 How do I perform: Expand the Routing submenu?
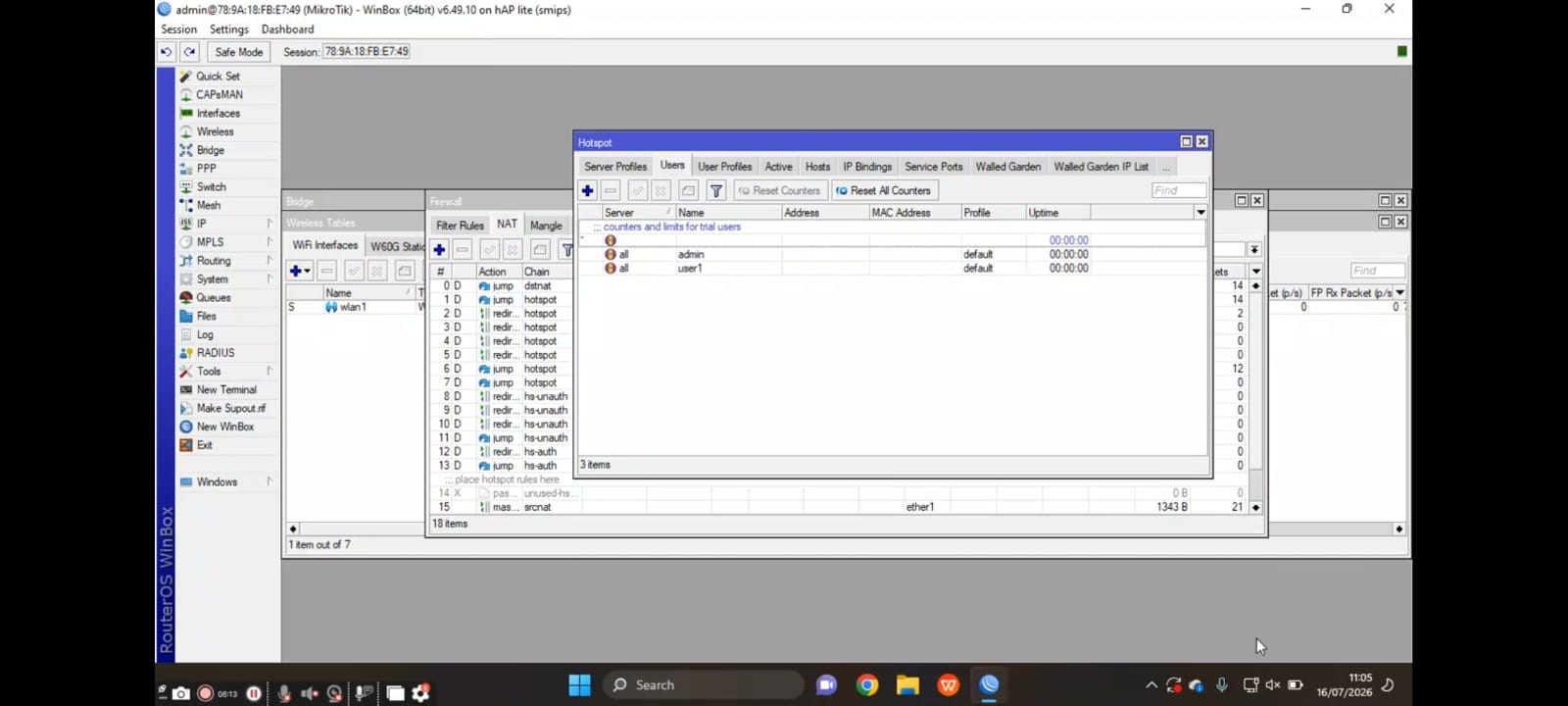tap(269, 261)
